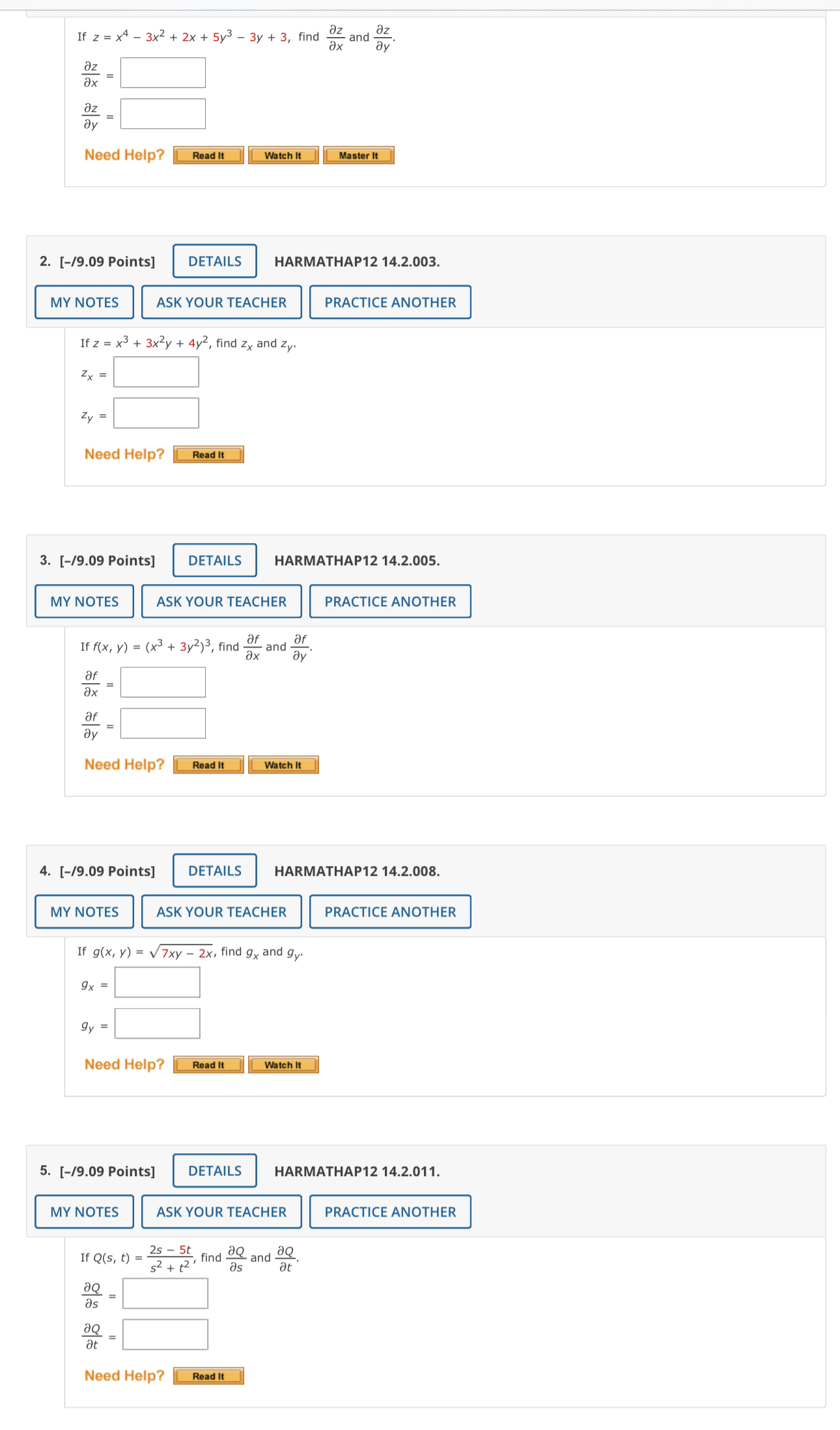Image resolution: width=840 pixels, height=1430 pixels.
Task: Click Master It for problem 1
Action: pos(359,155)
